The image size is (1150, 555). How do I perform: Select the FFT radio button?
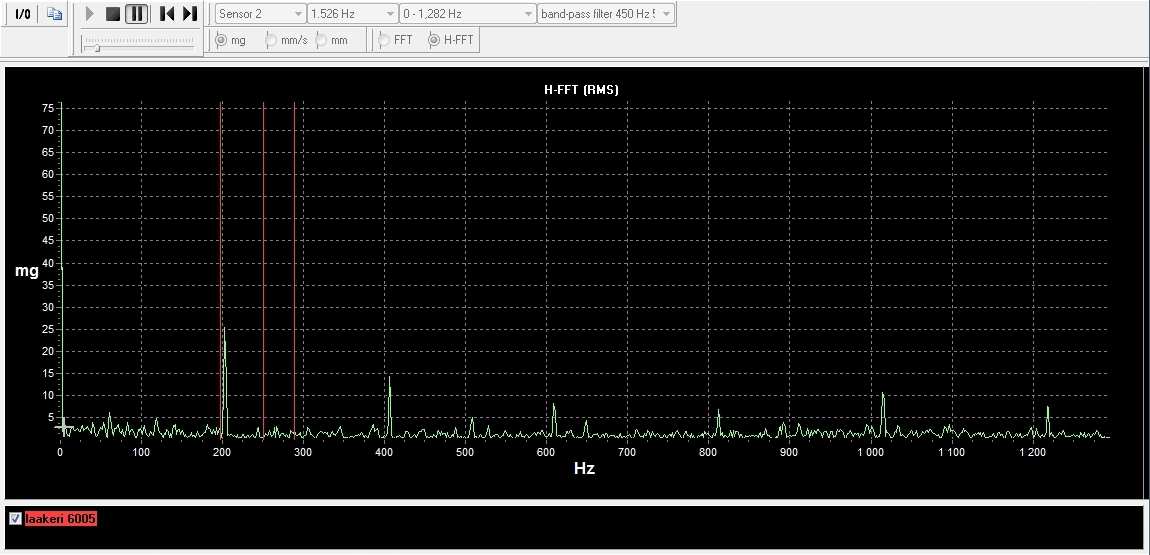pyautogui.click(x=384, y=40)
